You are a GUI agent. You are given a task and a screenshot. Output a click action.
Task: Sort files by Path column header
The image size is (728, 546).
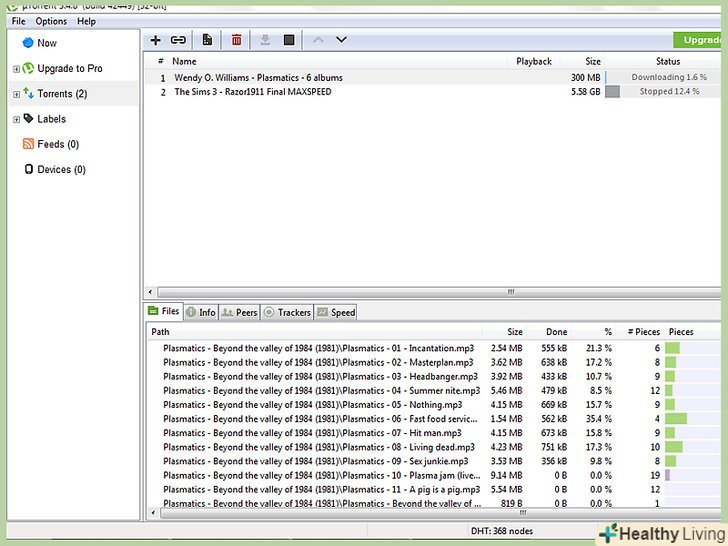click(160, 332)
